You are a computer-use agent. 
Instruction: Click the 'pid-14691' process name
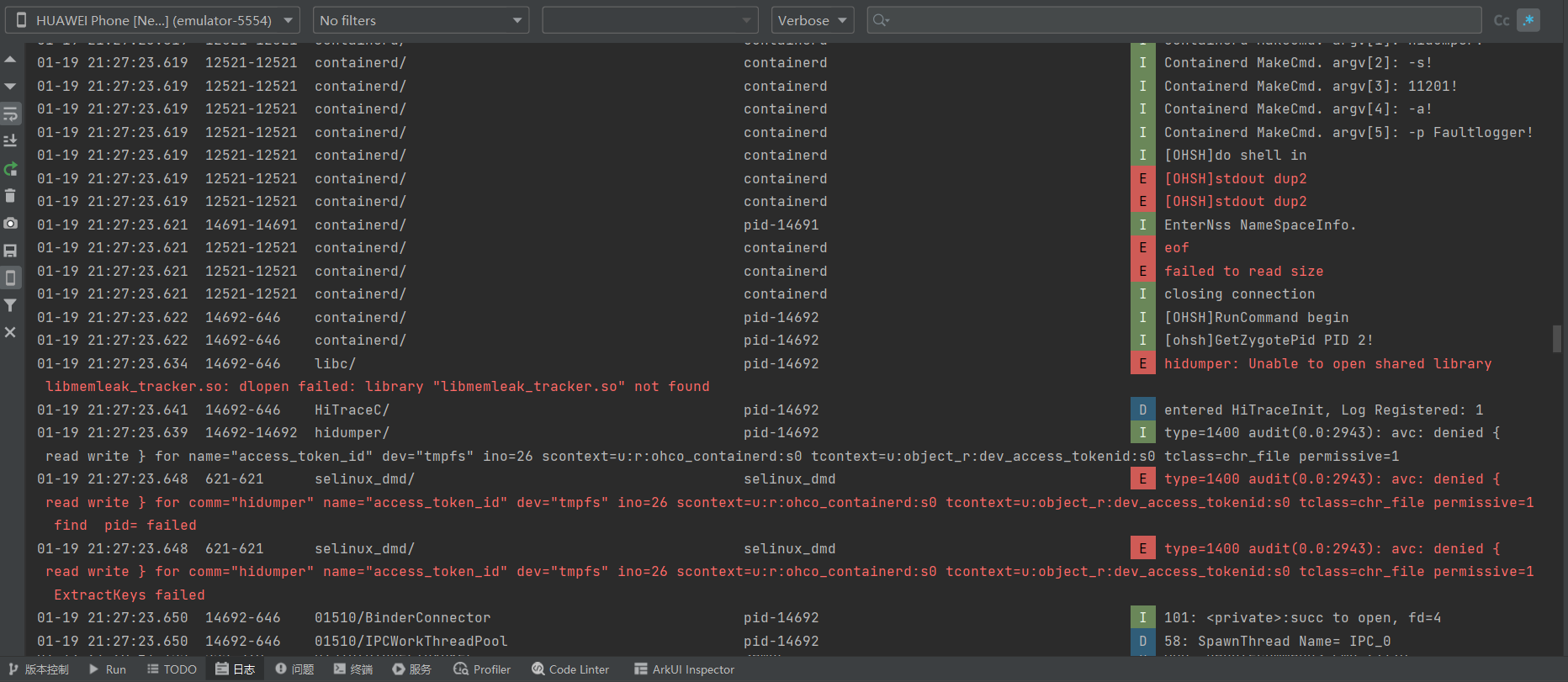tap(781, 225)
